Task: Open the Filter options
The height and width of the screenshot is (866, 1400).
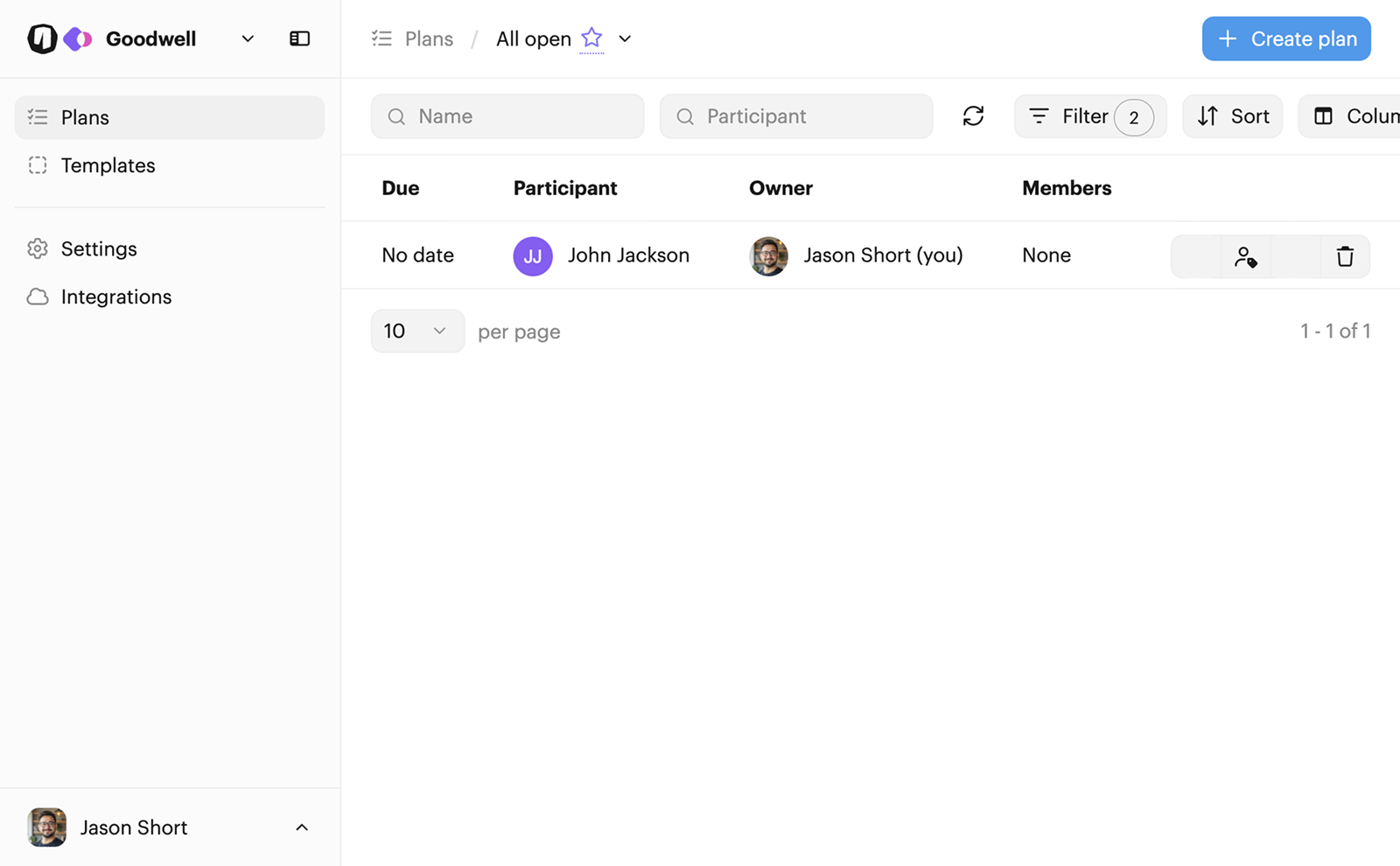Action: pos(1088,116)
